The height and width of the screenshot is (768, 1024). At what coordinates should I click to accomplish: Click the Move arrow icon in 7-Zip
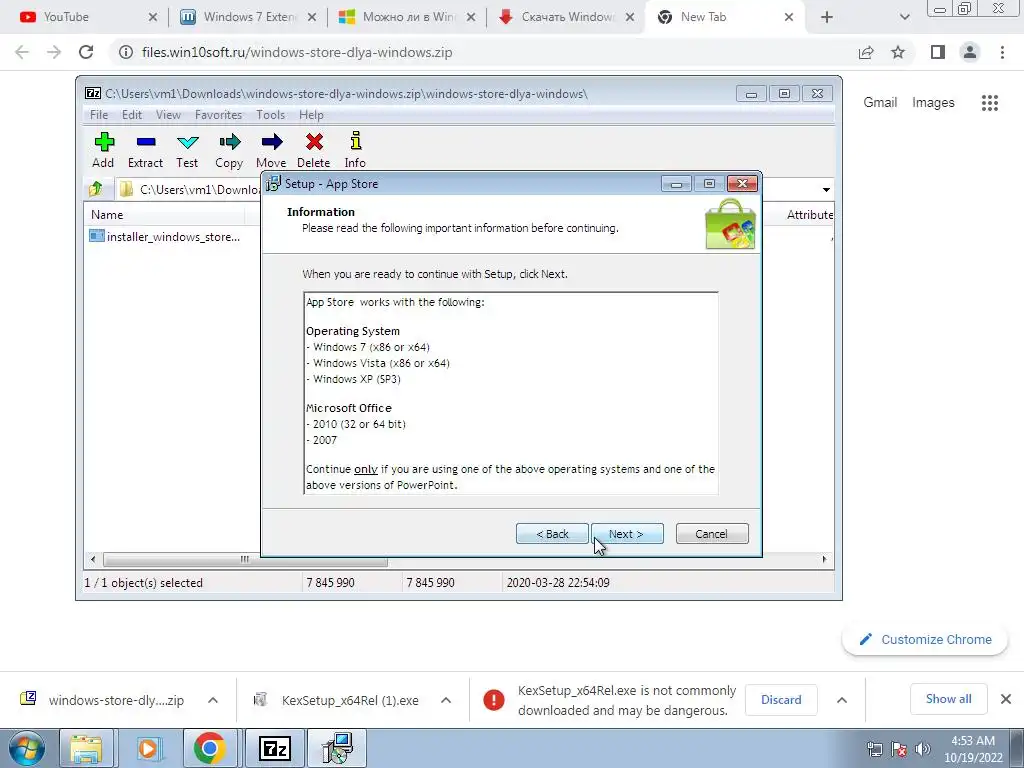(x=271, y=142)
